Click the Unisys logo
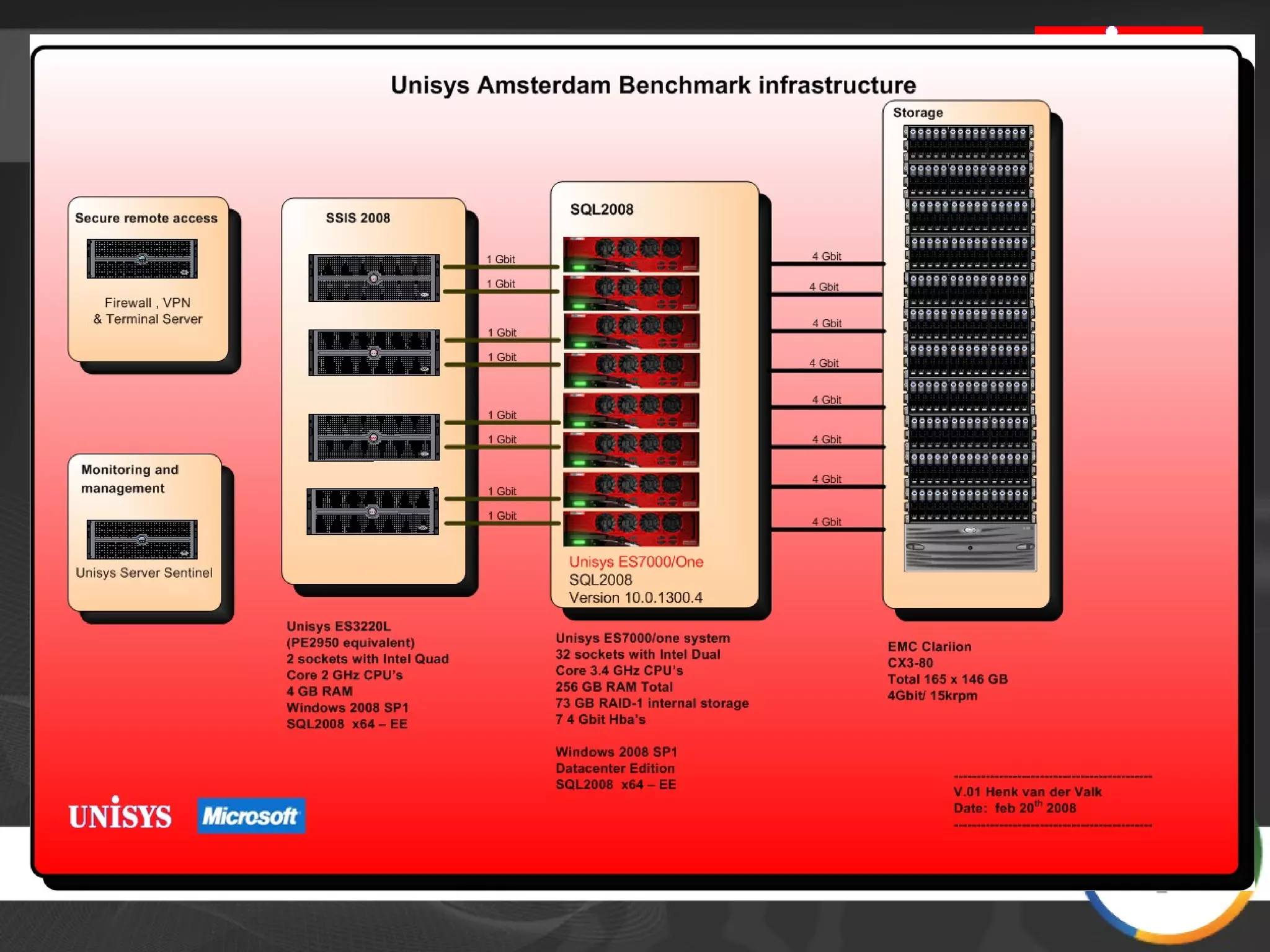1270x952 pixels. click(x=120, y=814)
